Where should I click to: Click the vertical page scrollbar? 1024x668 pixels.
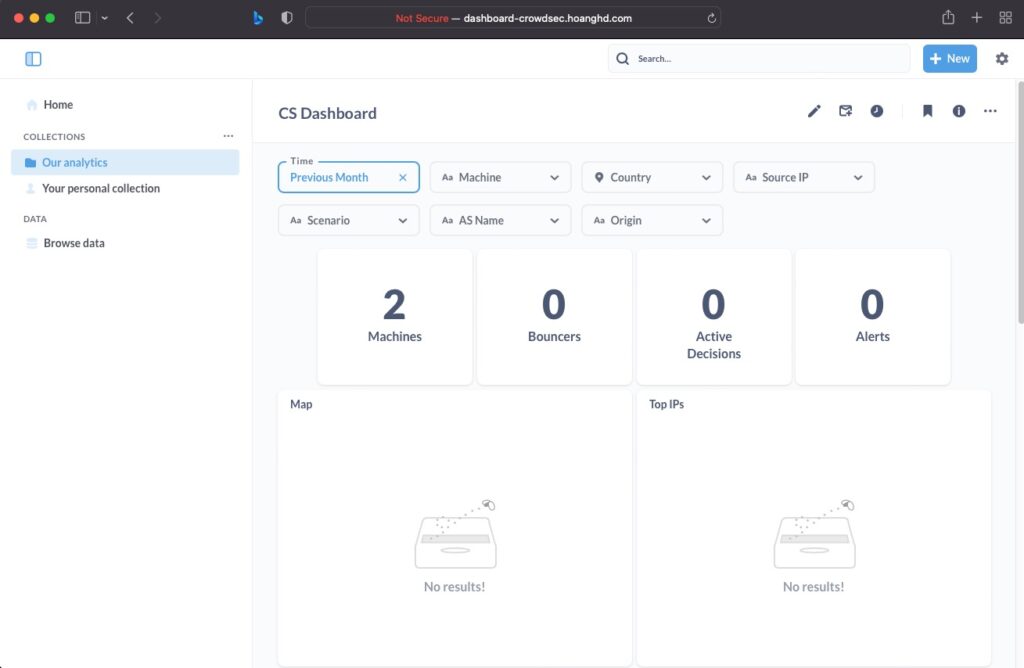click(1021, 202)
